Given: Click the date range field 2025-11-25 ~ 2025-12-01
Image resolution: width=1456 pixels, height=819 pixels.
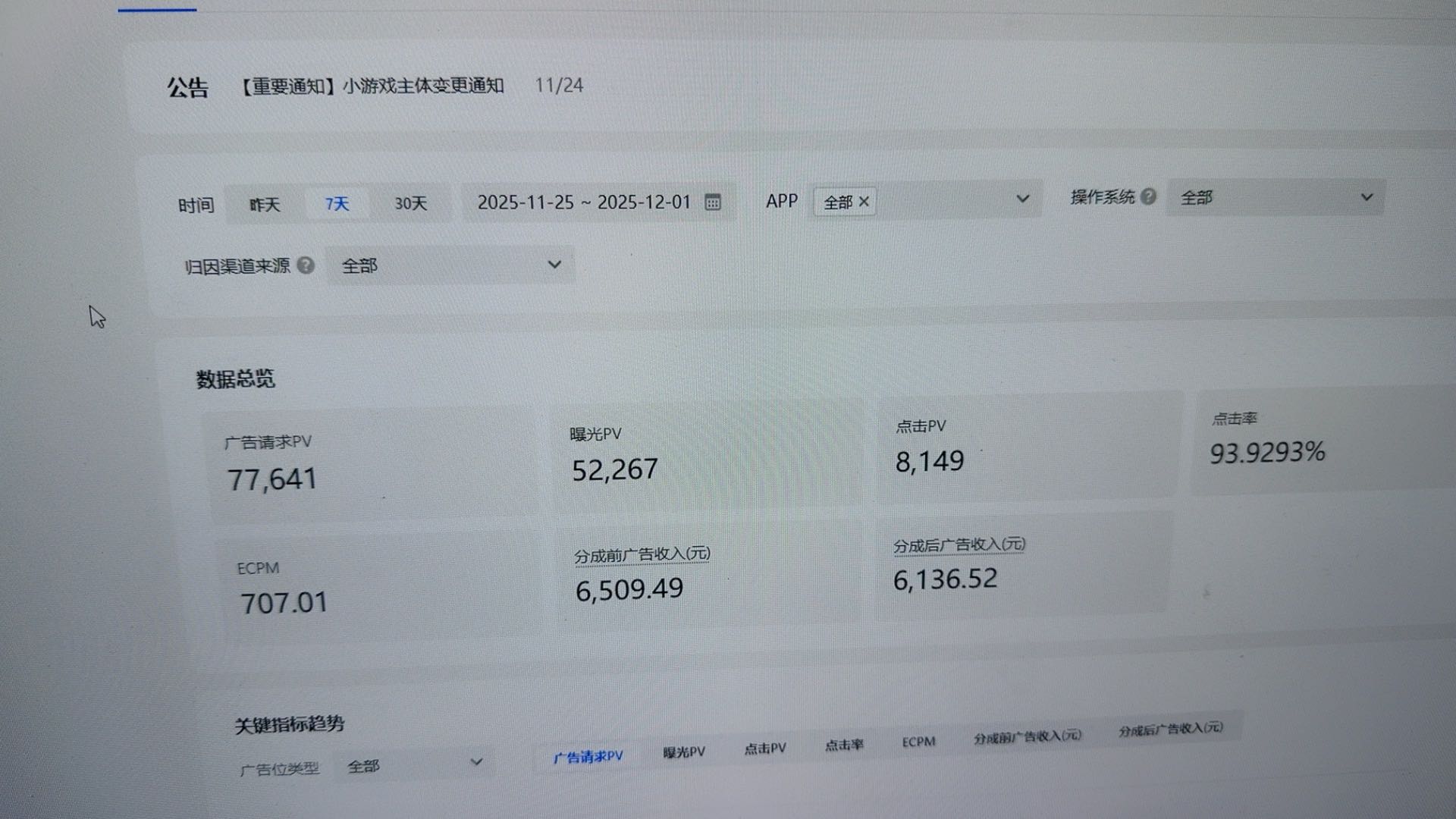Looking at the screenshot, I should [x=584, y=202].
